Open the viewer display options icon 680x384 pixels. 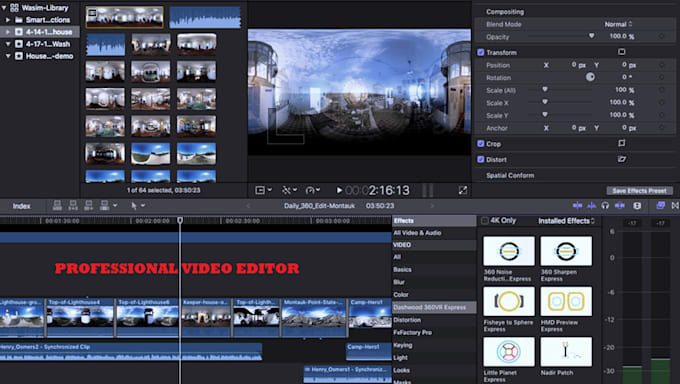pos(263,190)
